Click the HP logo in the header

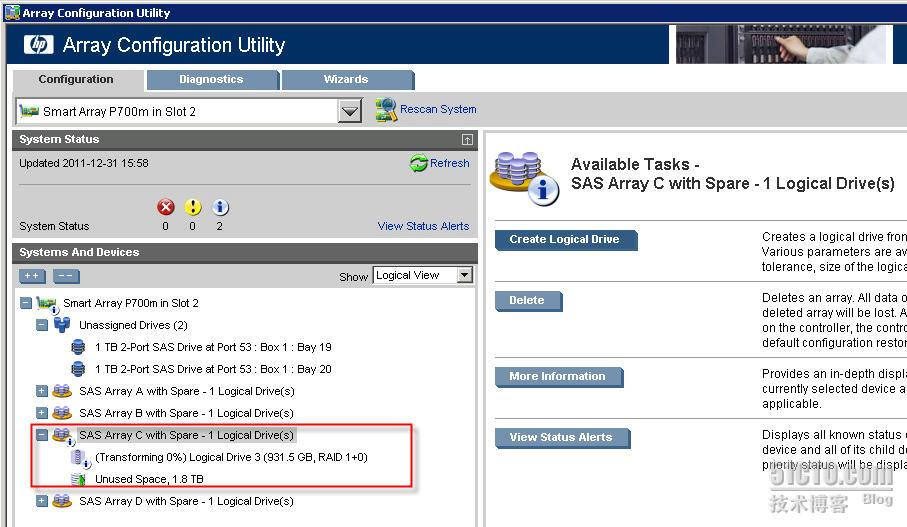[x=39, y=45]
